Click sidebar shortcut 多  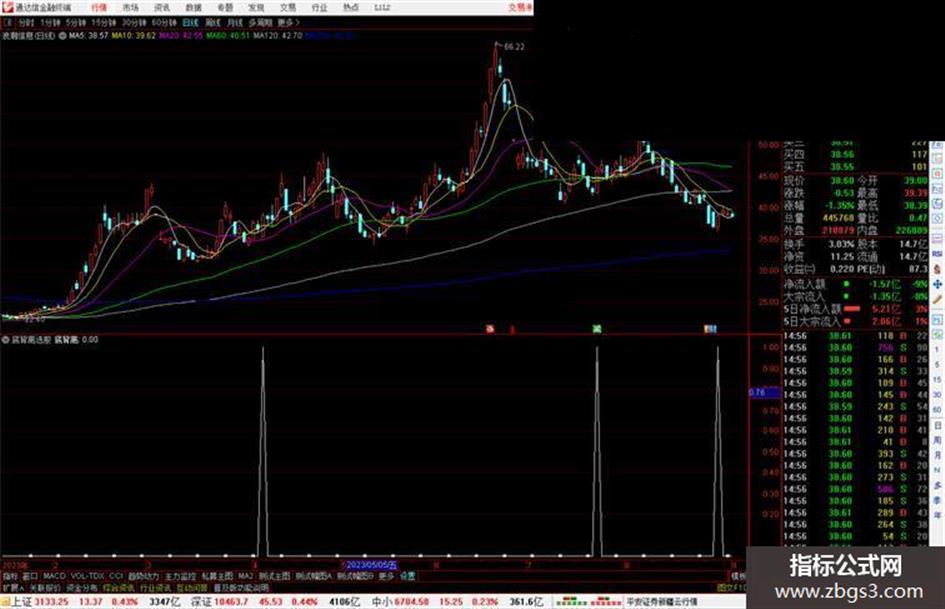tap(937, 485)
